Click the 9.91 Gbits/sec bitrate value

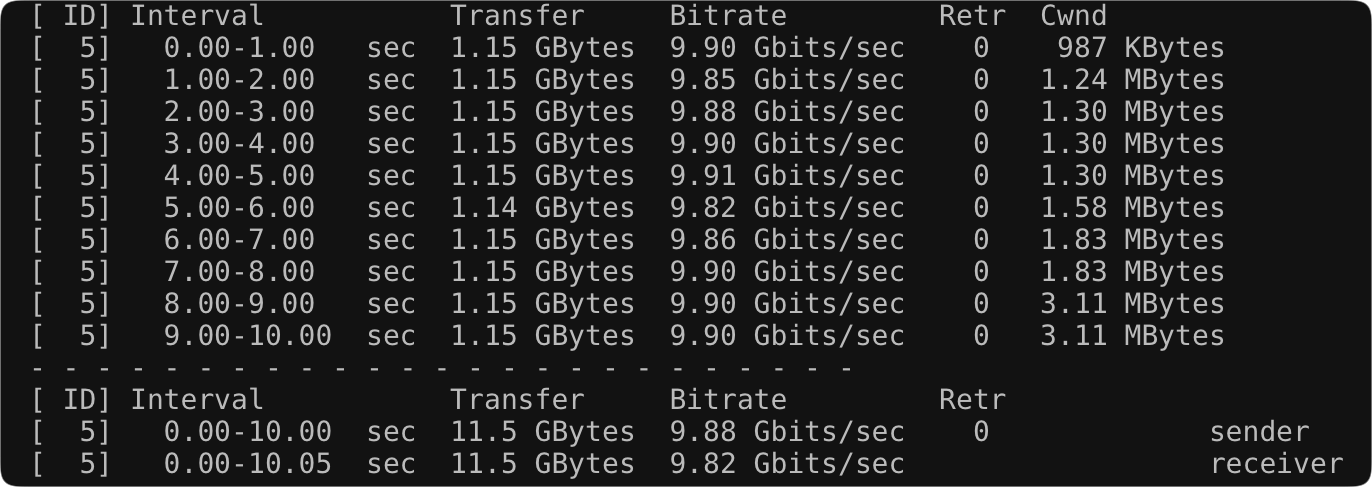click(787, 176)
